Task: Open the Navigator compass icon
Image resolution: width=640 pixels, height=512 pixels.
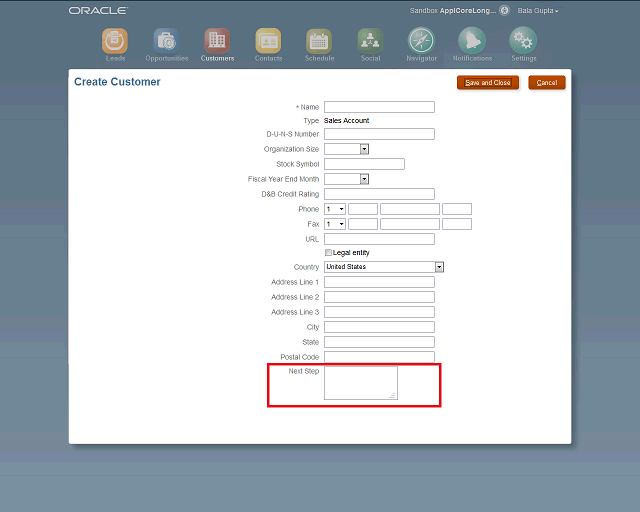Action: coord(421,40)
